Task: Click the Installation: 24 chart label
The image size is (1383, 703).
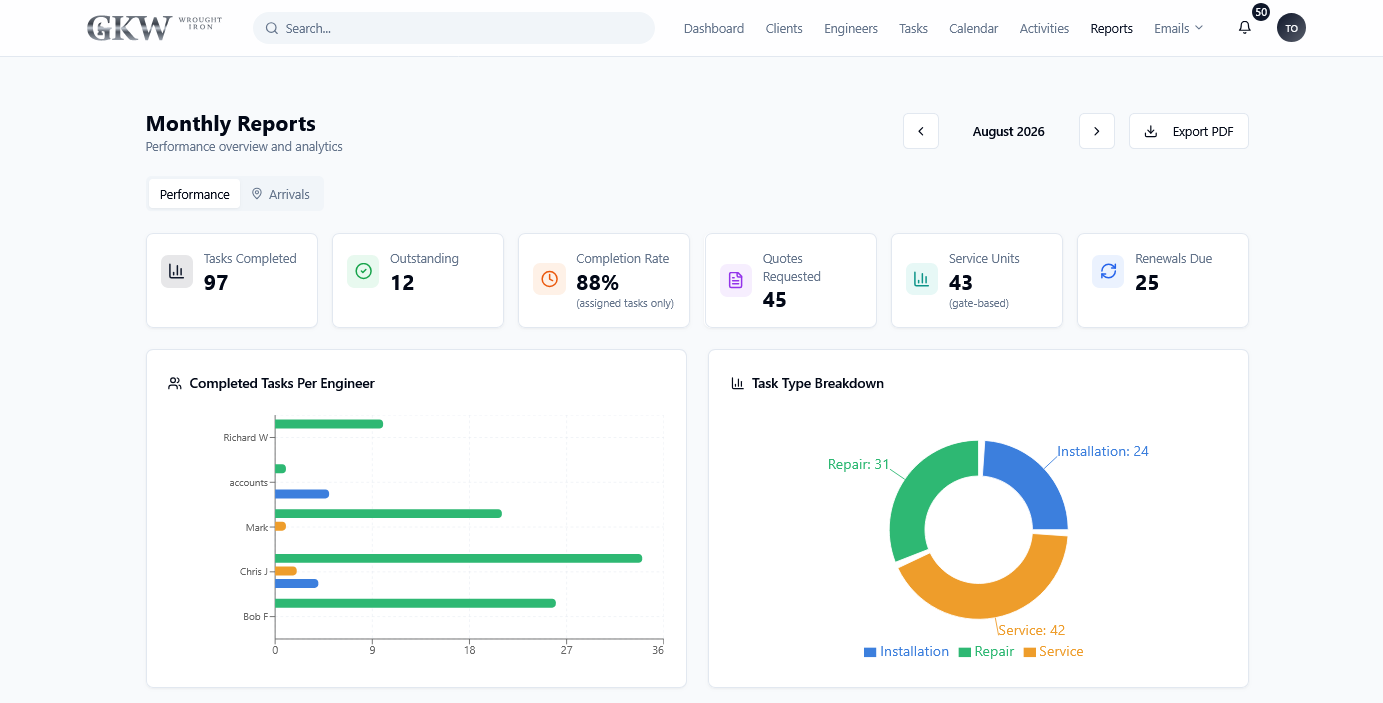Action: click(x=1103, y=451)
